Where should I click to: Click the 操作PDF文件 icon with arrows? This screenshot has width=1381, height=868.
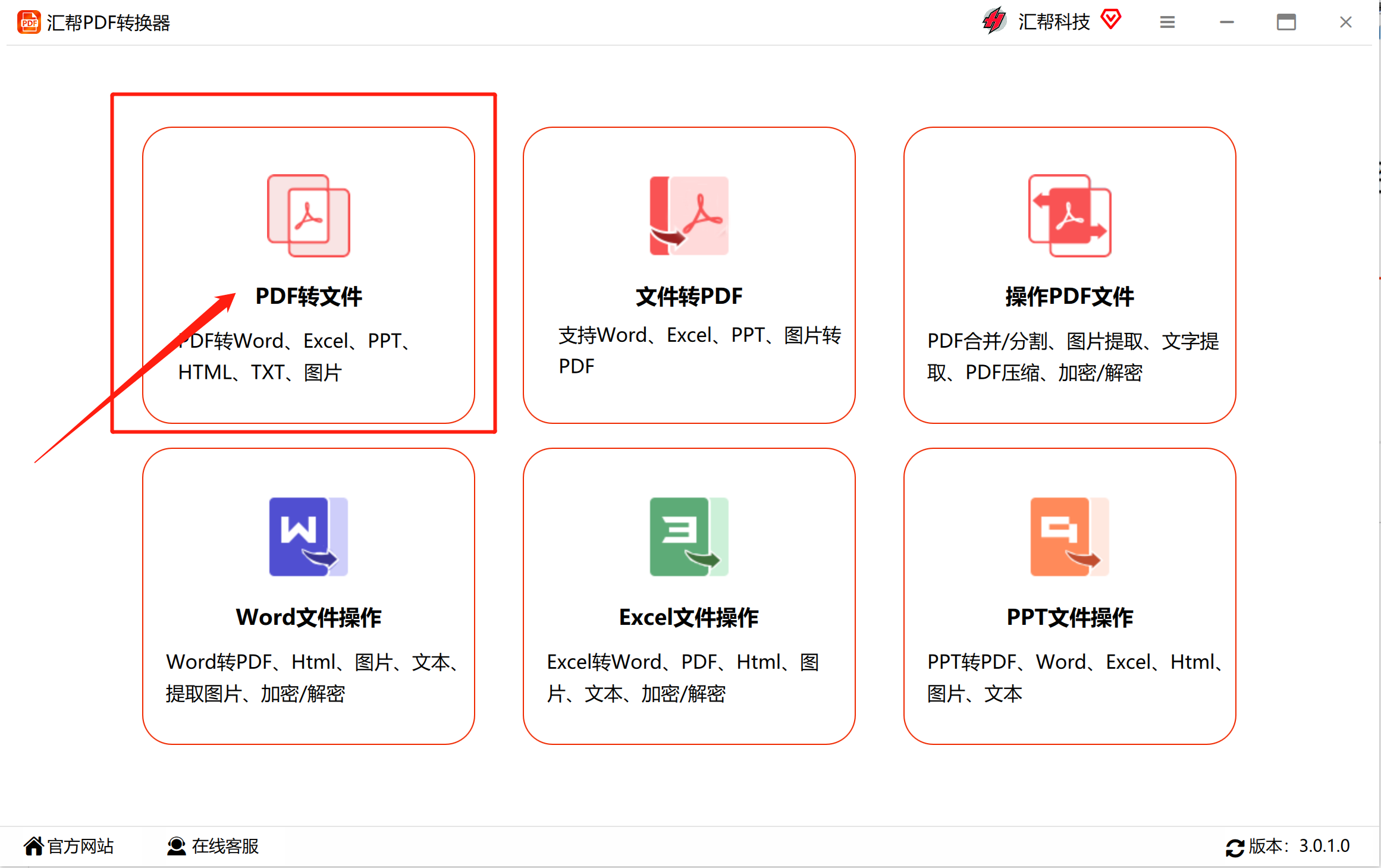(x=1070, y=216)
